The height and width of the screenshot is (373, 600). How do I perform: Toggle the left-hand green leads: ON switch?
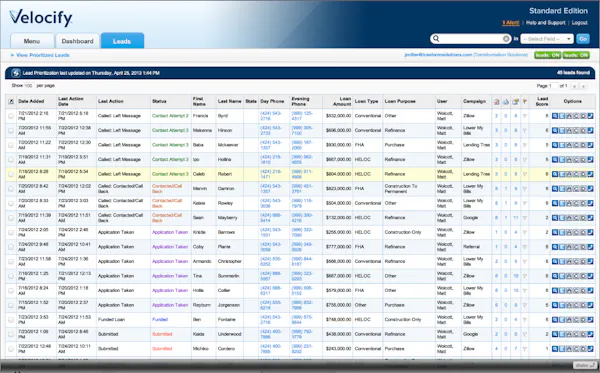[x=547, y=55]
